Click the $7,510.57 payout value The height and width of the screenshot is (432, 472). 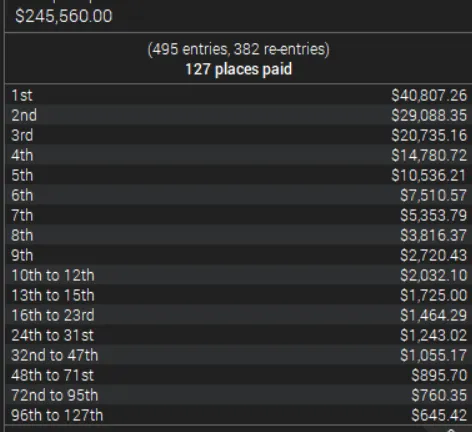(433, 195)
